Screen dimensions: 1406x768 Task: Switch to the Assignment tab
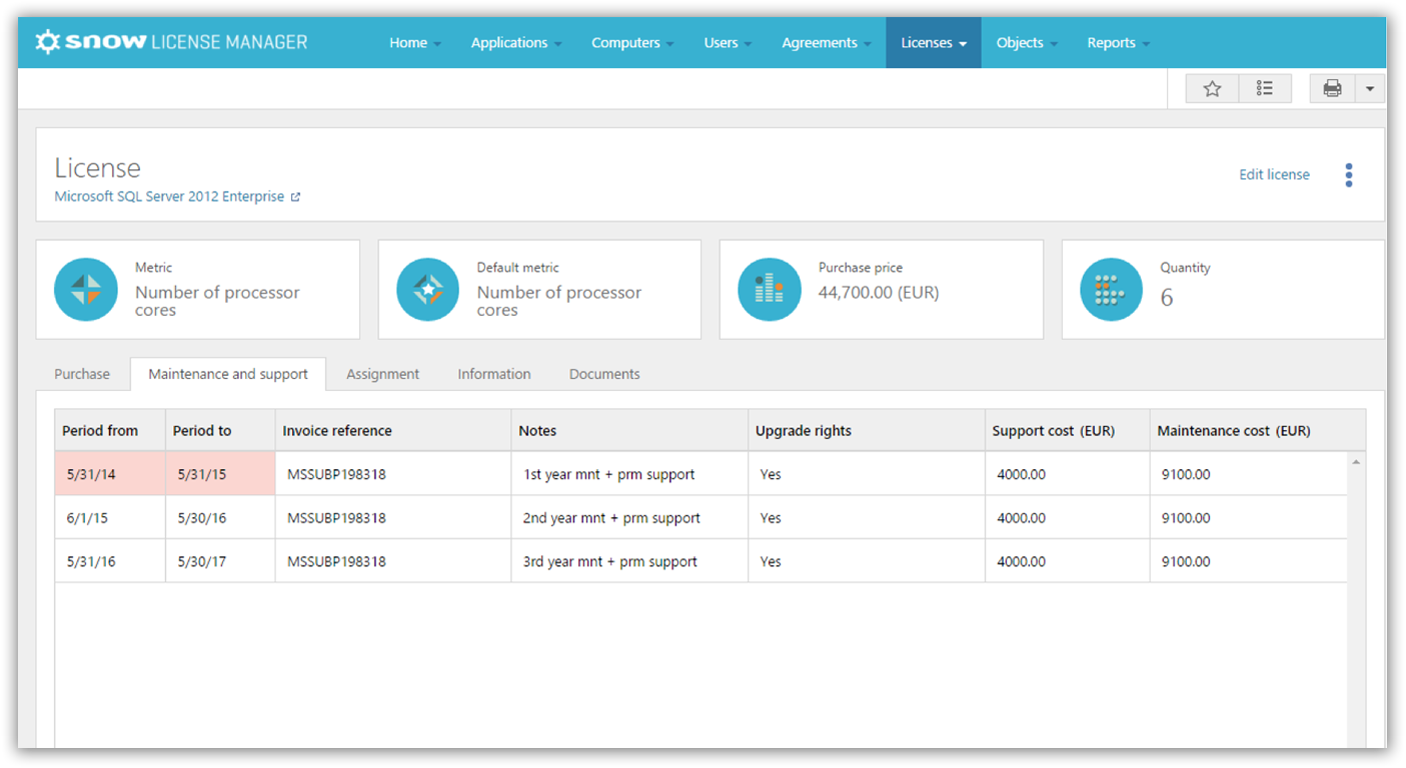(x=383, y=374)
